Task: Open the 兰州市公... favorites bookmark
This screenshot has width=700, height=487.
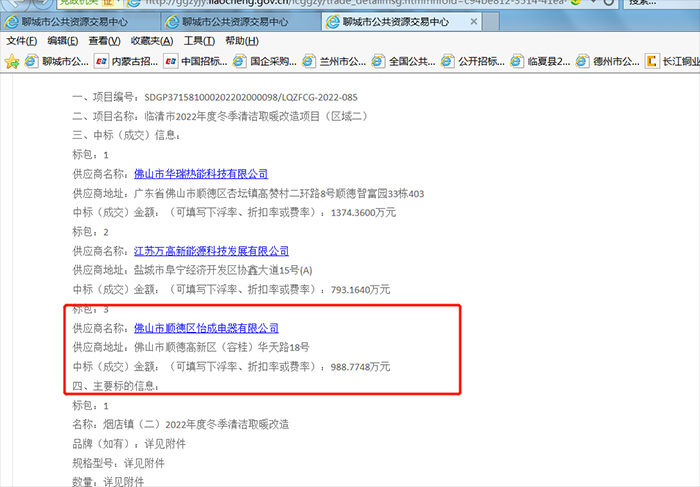Action: click(334, 61)
